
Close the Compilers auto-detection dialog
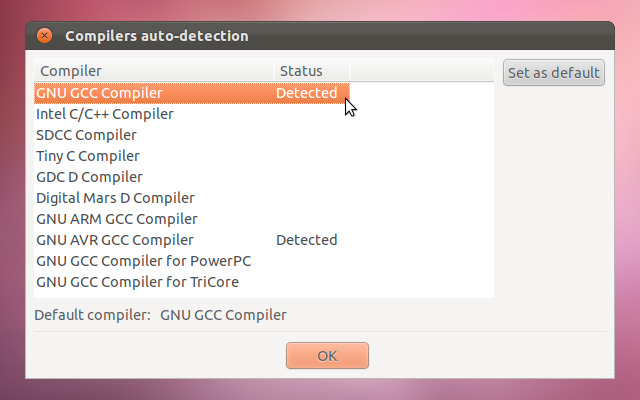click(44, 36)
